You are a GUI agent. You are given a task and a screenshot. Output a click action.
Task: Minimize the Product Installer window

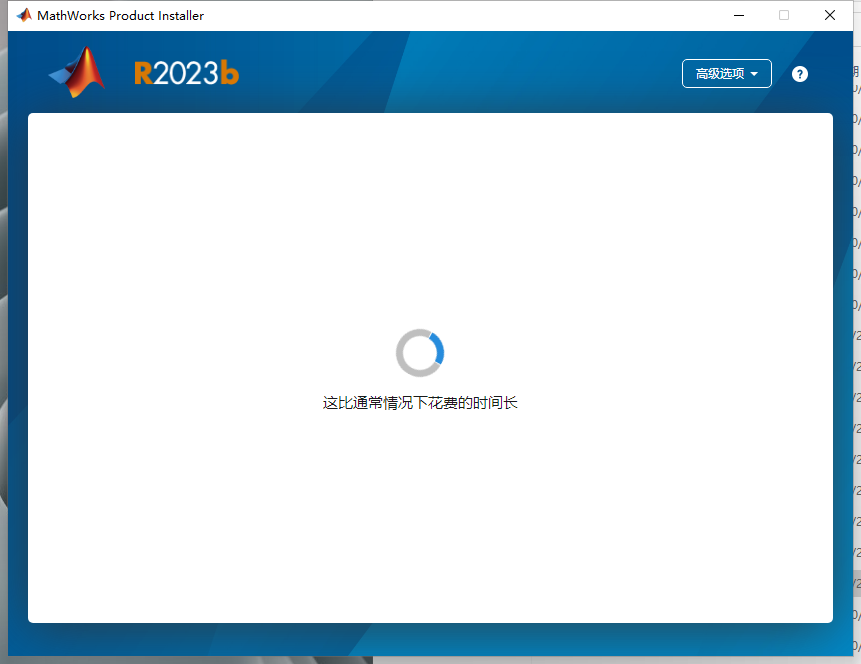click(739, 15)
